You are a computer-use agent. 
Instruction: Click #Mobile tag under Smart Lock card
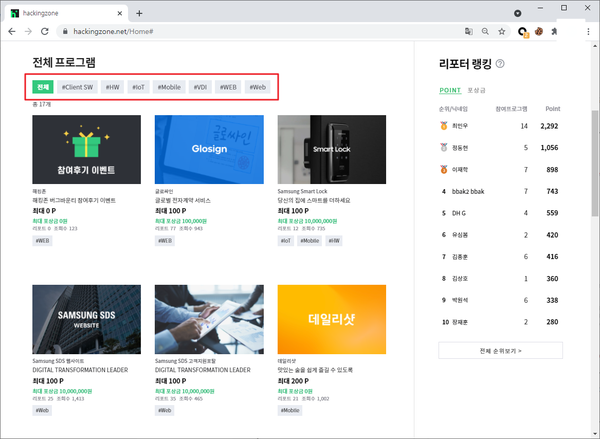click(x=310, y=241)
